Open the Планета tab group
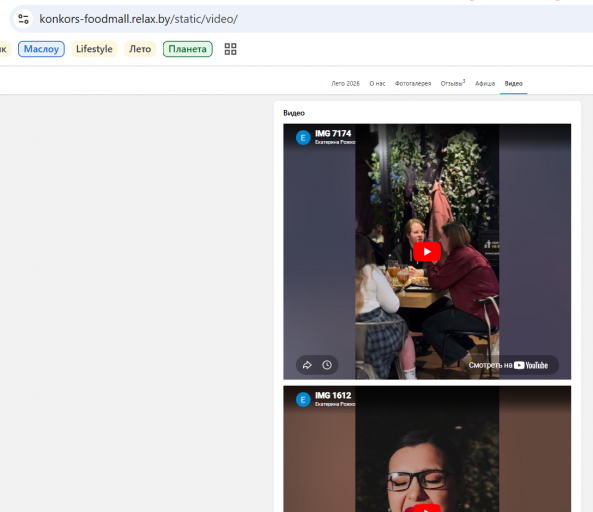This screenshot has height=512, width=593. point(188,49)
